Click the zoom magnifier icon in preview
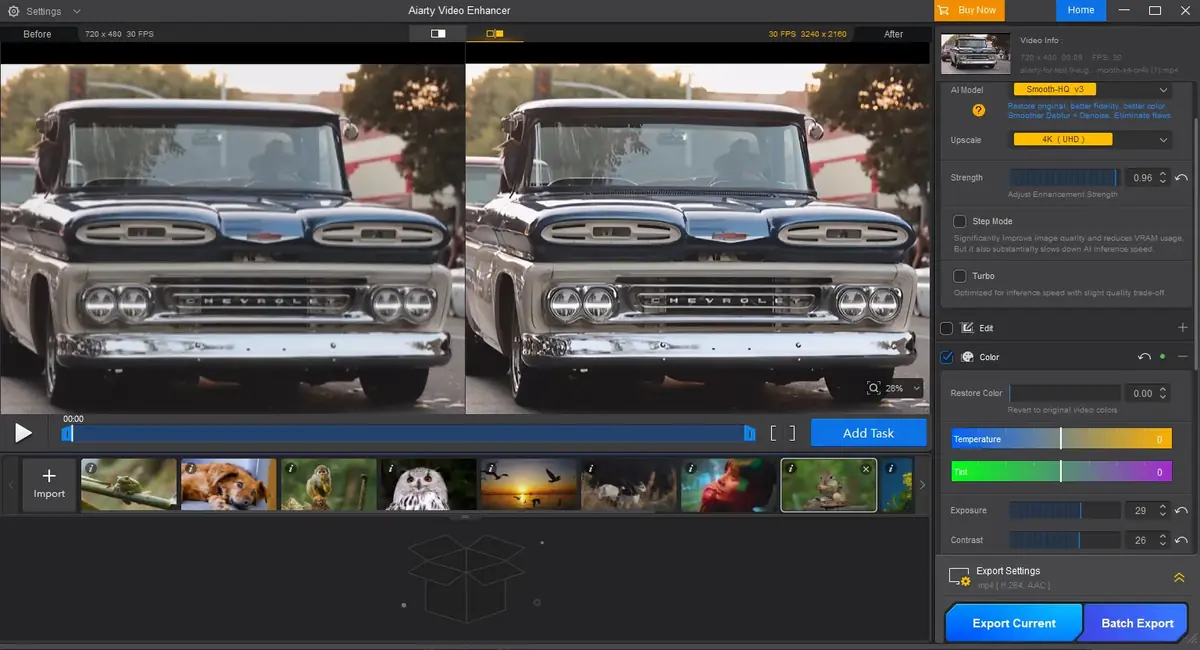 click(873, 388)
